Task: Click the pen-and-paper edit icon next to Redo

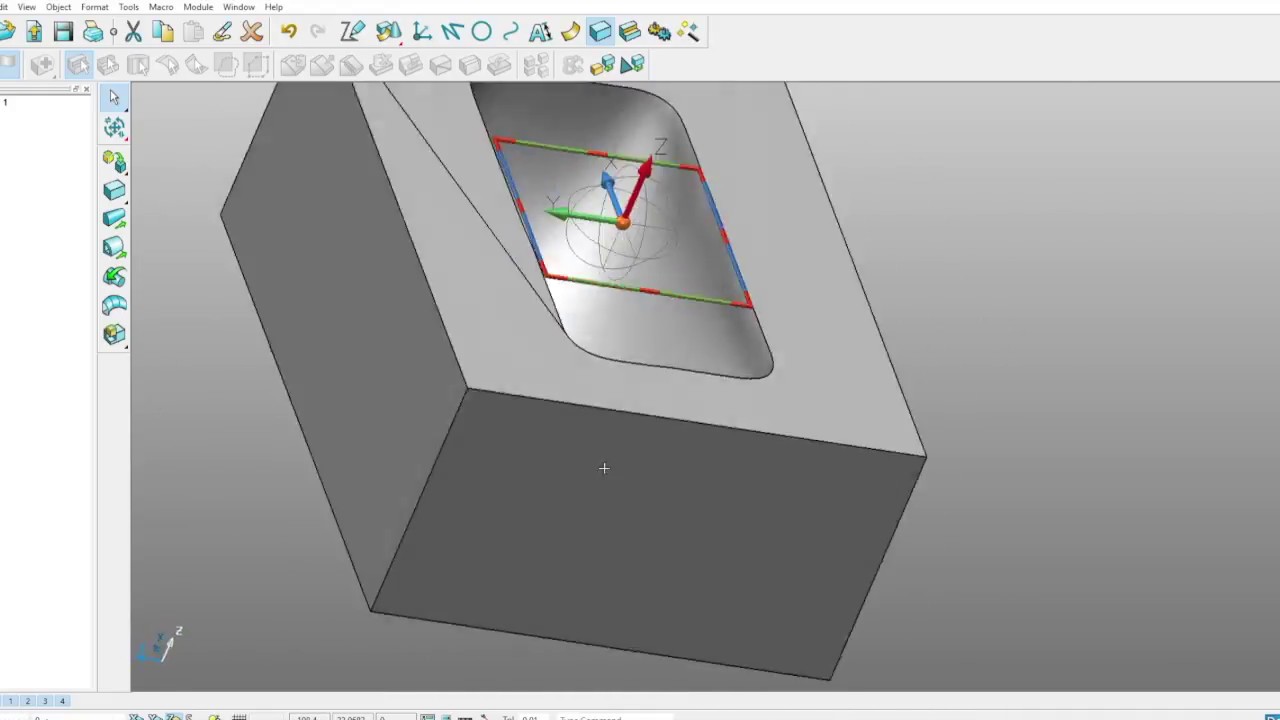Action: coord(352,32)
